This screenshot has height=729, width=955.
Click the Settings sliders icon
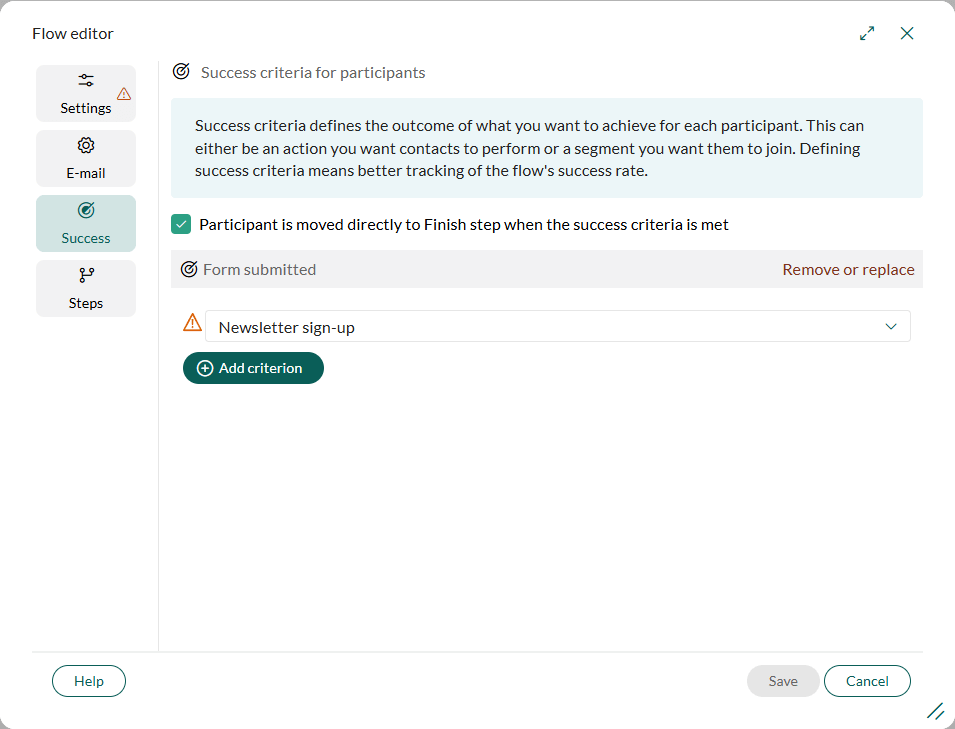point(86,80)
